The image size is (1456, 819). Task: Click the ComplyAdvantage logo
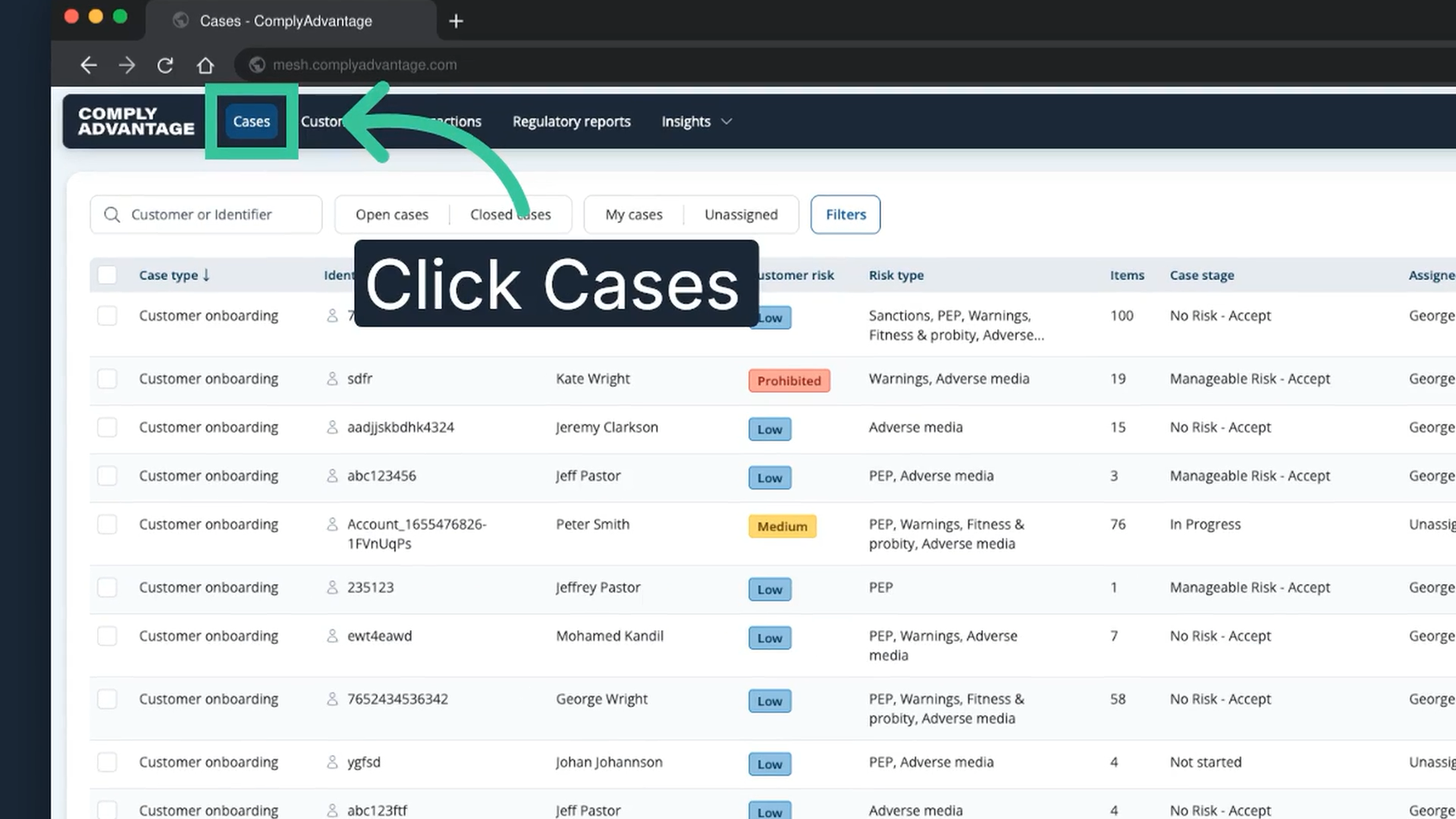coord(136,121)
